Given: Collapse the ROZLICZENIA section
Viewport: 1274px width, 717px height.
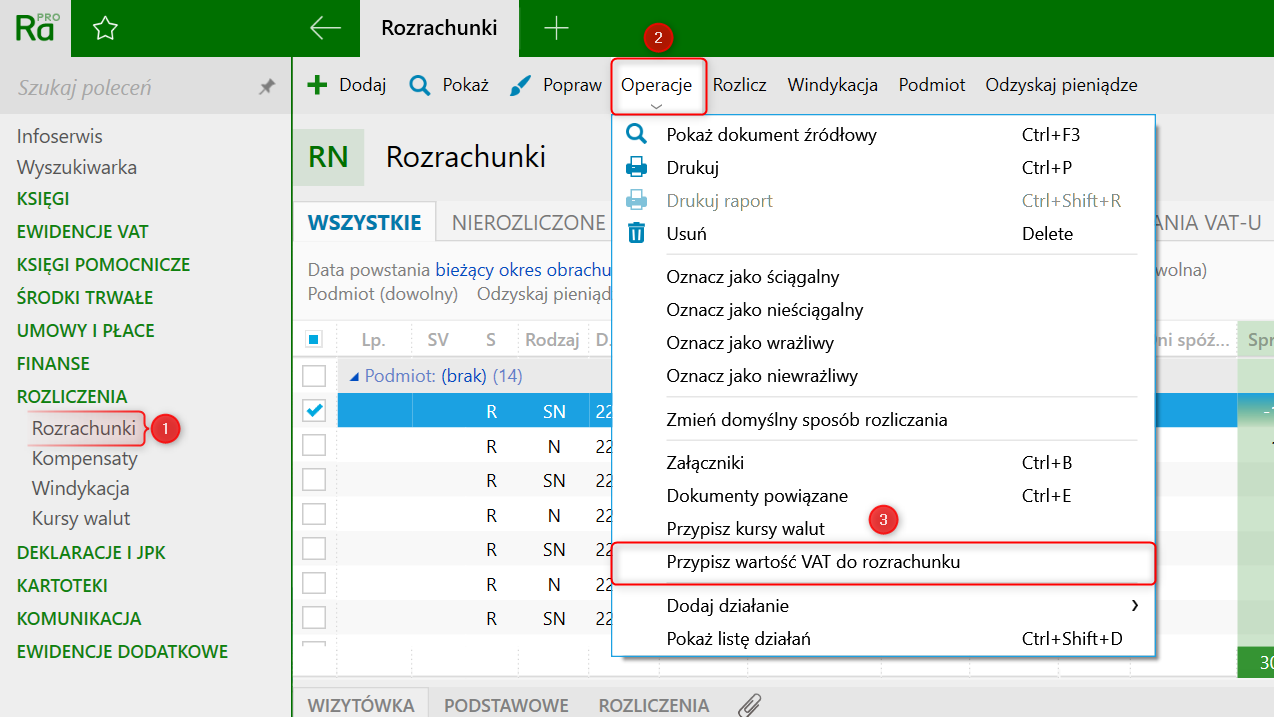Looking at the screenshot, I should pyautogui.click(x=72, y=397).
